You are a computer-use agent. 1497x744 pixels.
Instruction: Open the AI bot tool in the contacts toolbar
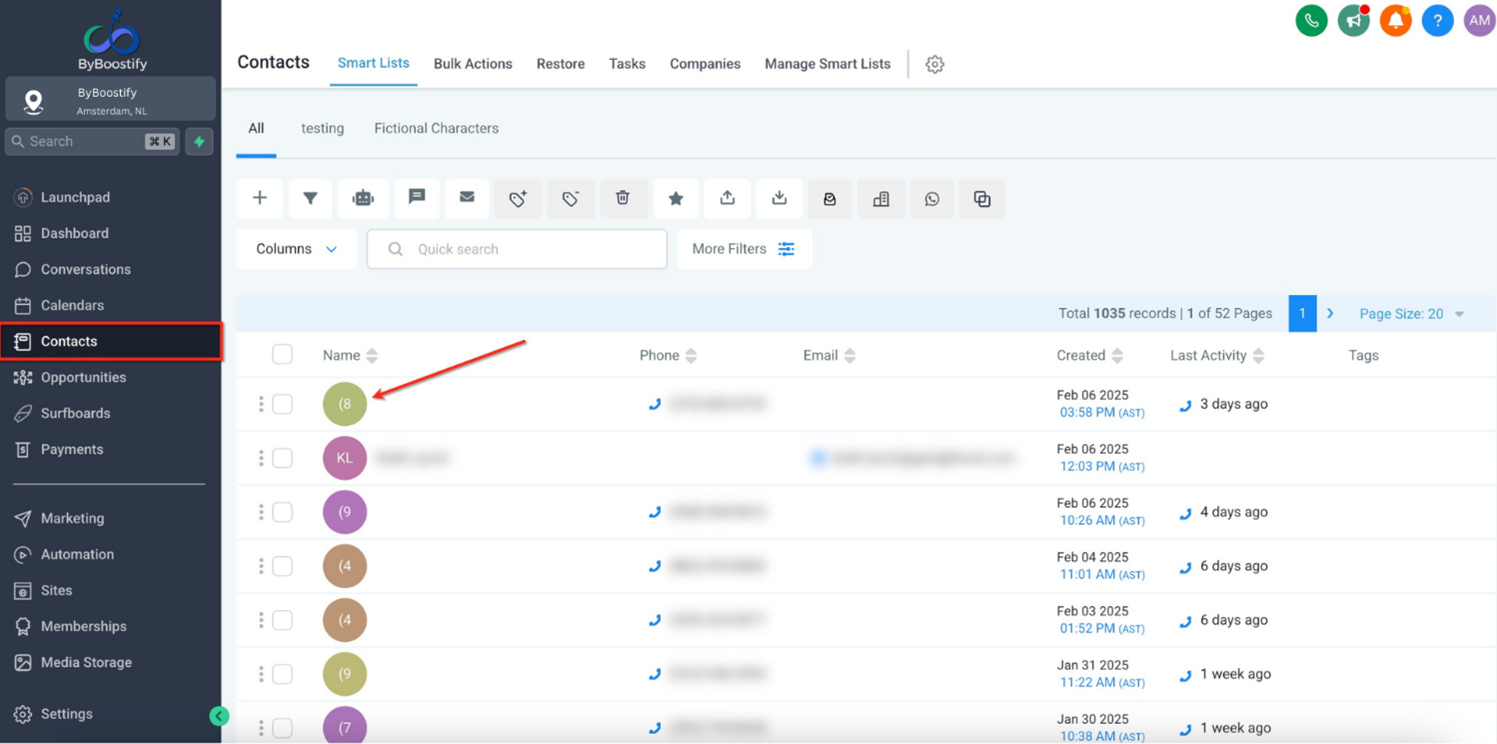[x=363, y=198]
